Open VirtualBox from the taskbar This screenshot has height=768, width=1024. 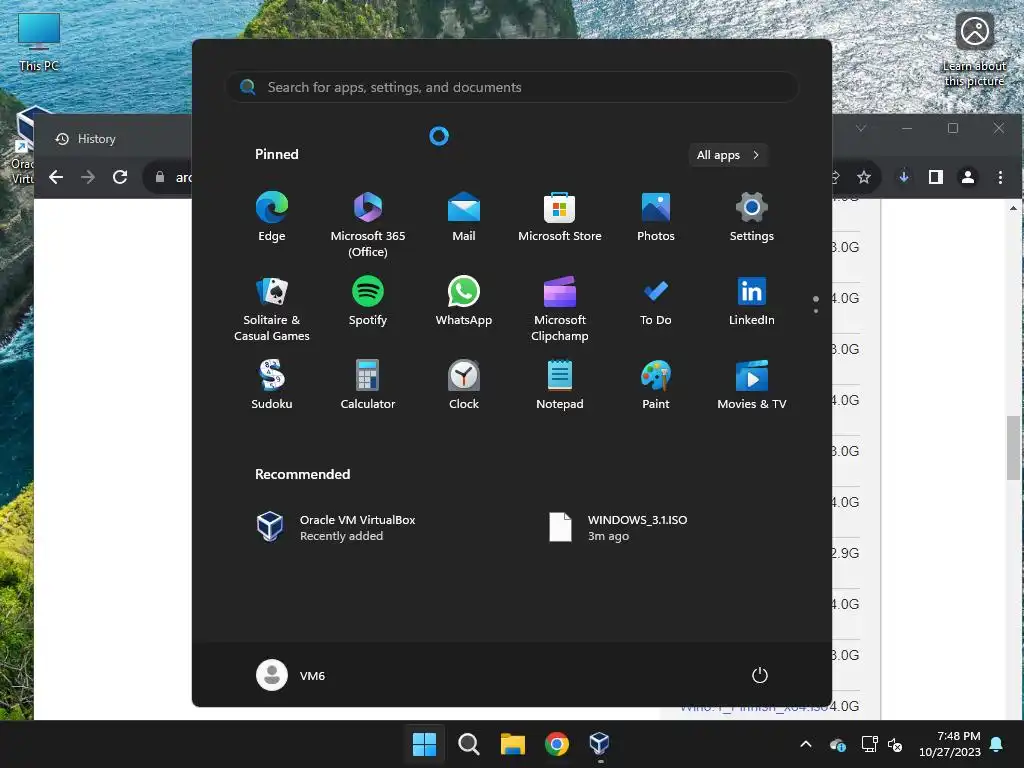(x=600, y=744)
